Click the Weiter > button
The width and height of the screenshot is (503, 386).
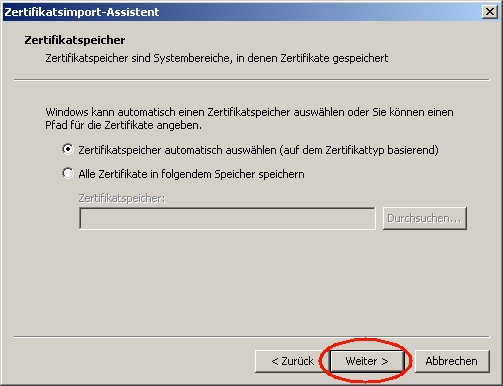(x=367, y=361)
